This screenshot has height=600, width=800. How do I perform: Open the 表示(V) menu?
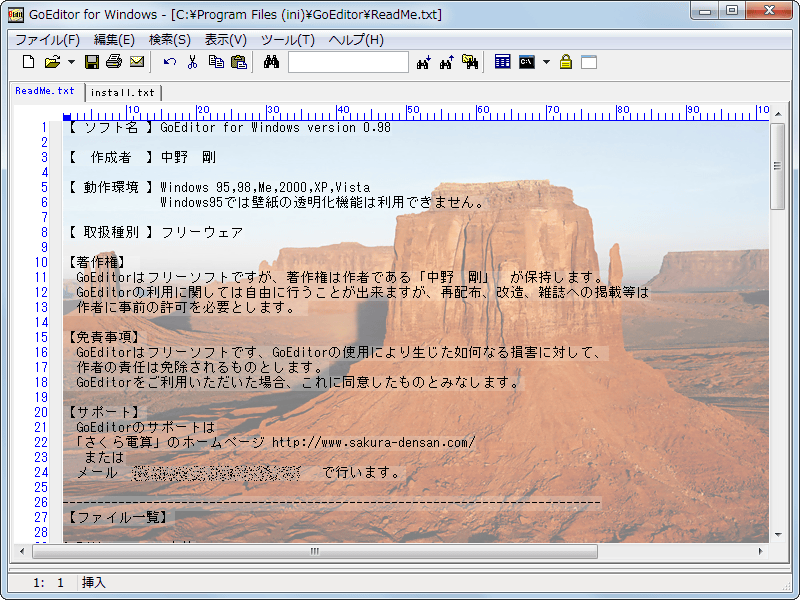pyautogui.click(x=226, y=40)
